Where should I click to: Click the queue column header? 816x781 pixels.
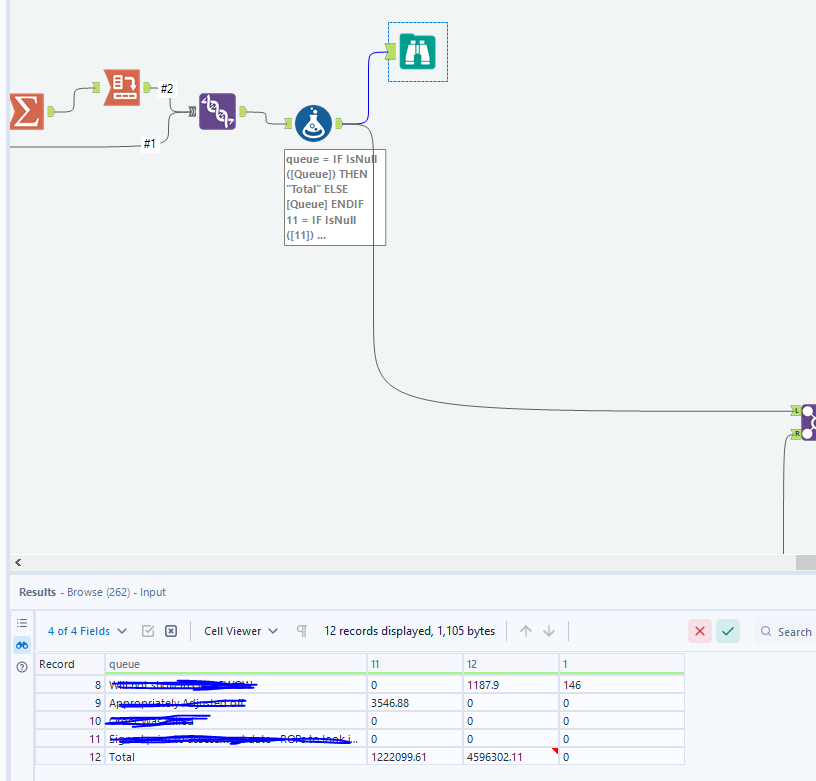236,664
